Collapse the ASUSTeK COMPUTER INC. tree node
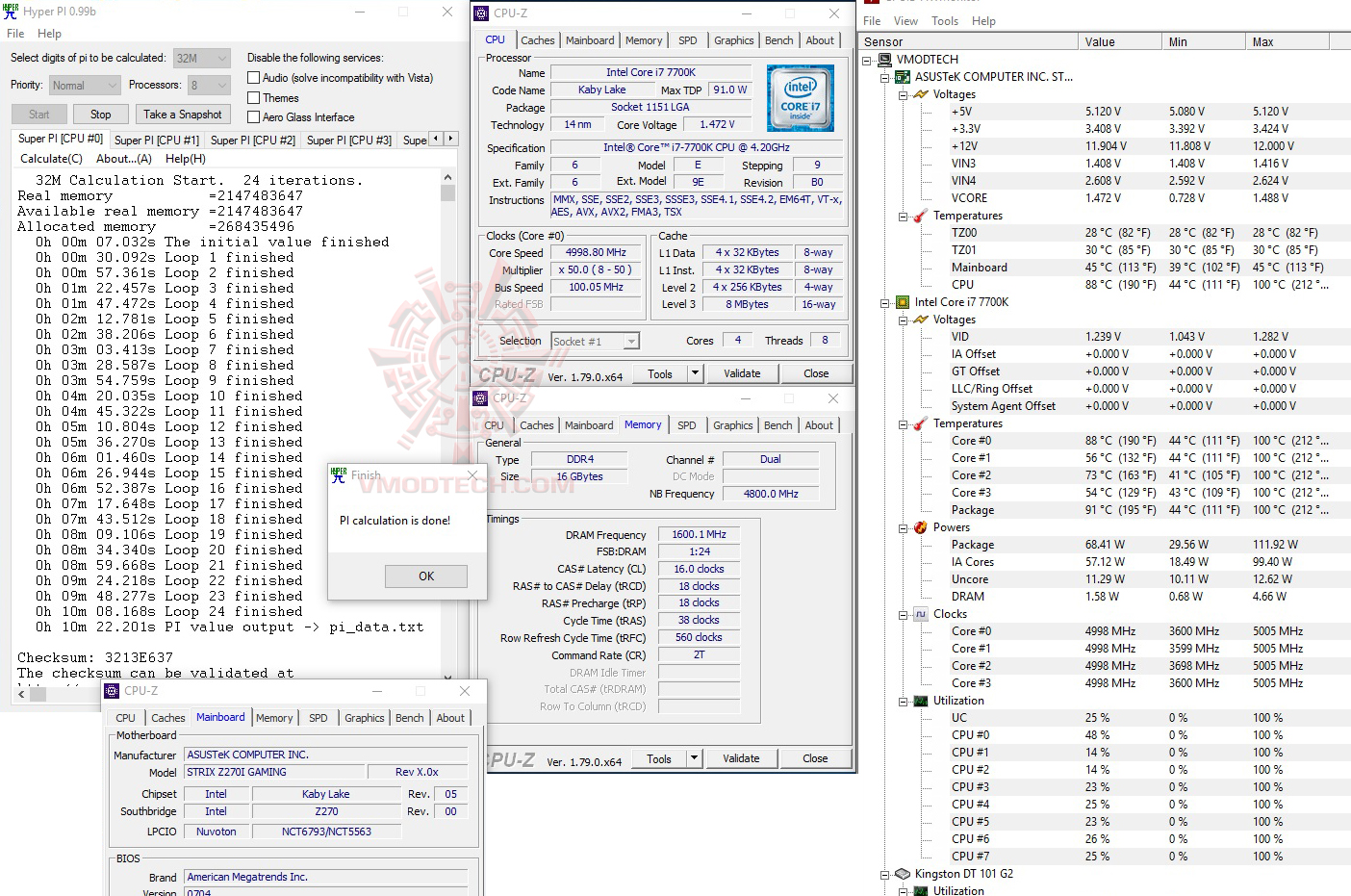 [x=885, y=77]
